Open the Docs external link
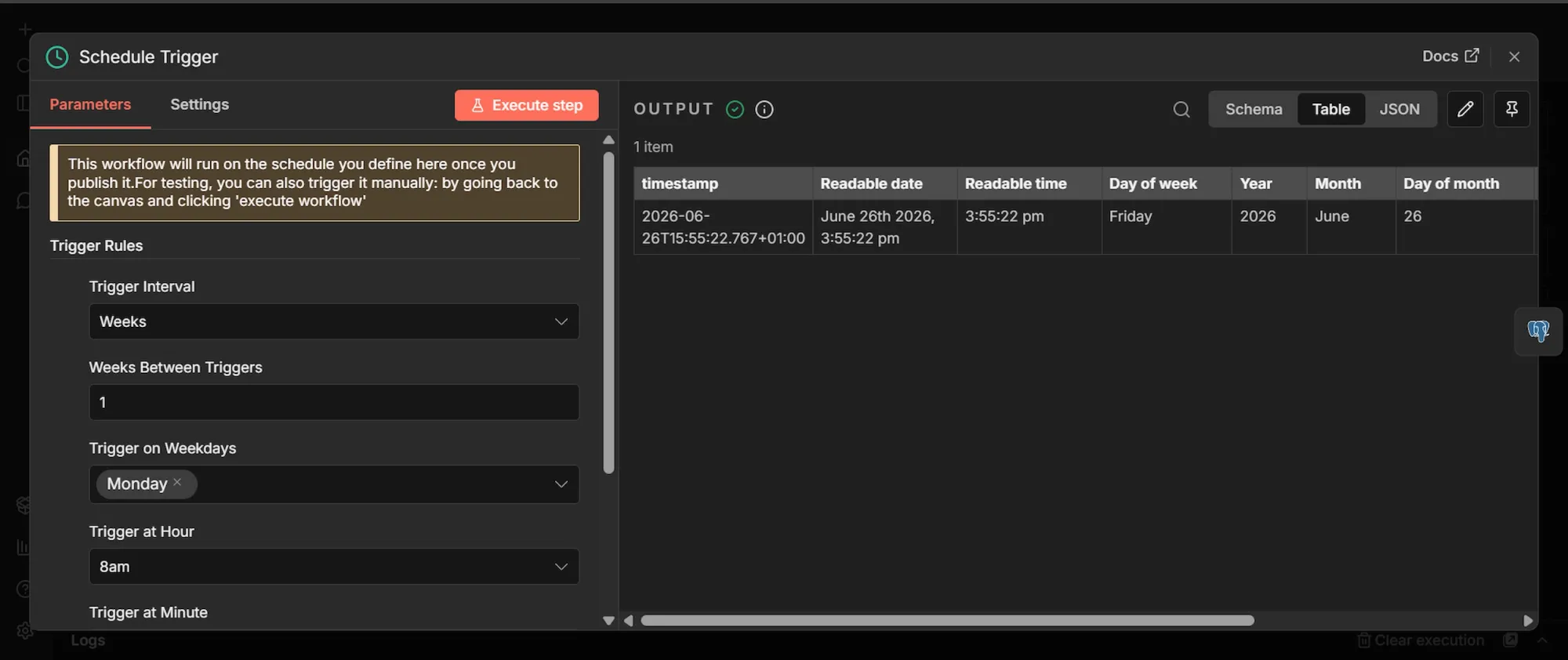Viewport: 1568px width, 660px height. pos(1450,56)
